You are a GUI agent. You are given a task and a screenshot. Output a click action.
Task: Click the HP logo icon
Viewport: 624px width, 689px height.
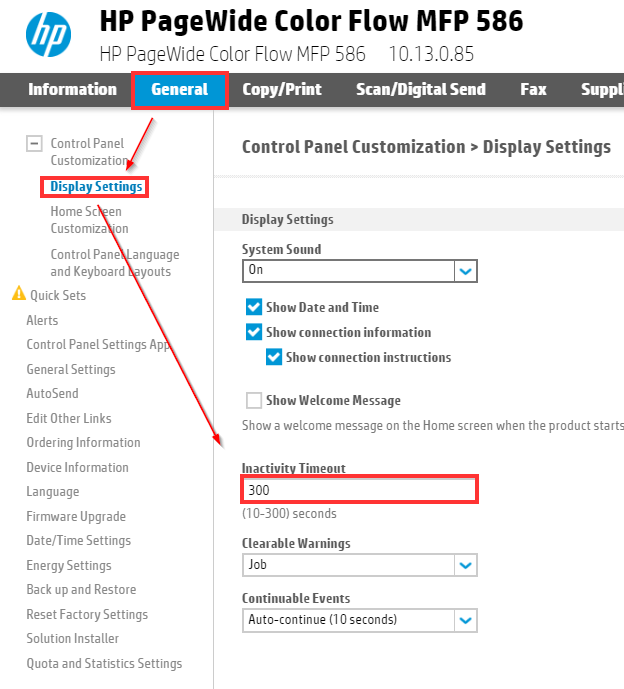click(x=49, y=36)
